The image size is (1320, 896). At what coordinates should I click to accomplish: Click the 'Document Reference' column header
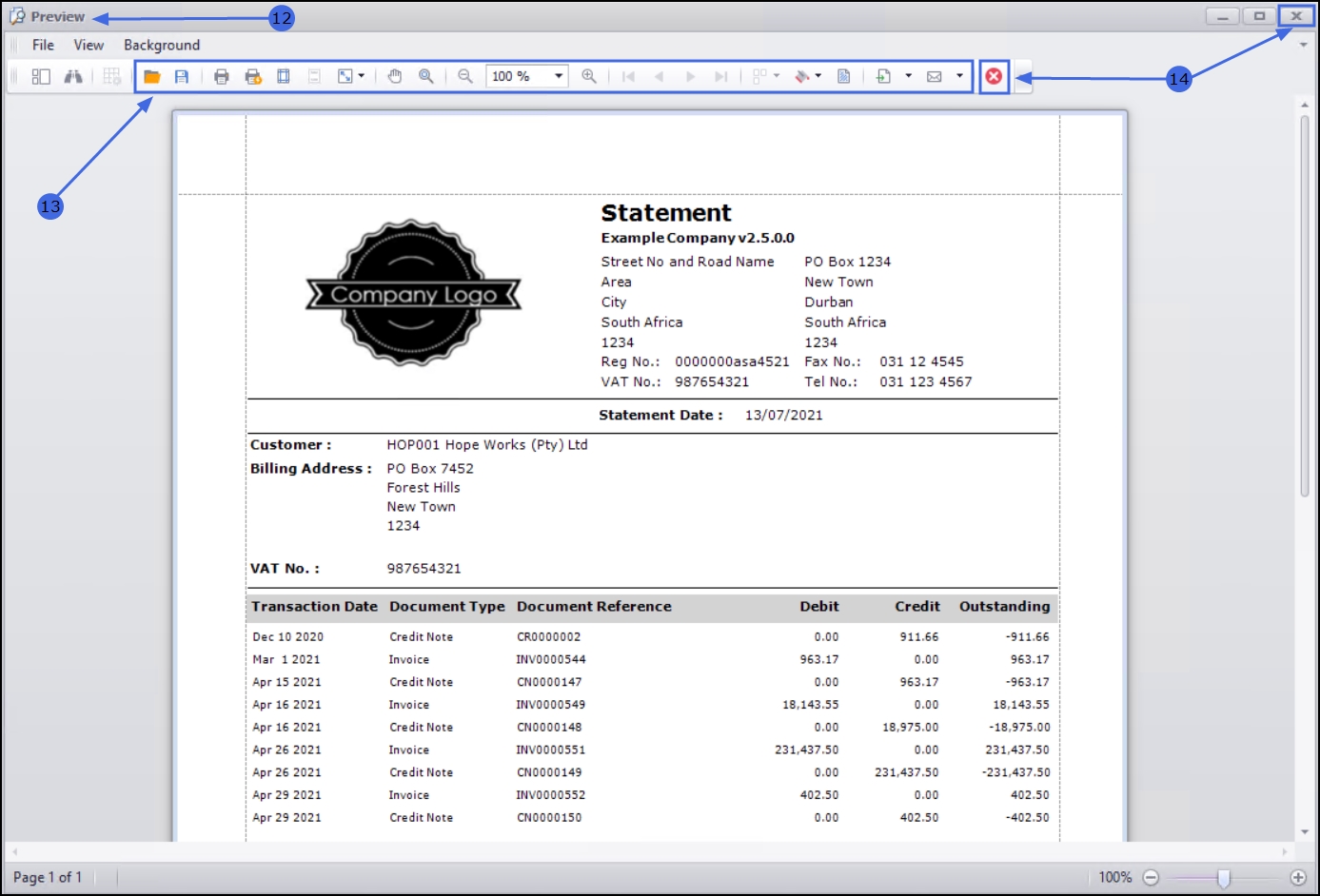click(594, 606)
